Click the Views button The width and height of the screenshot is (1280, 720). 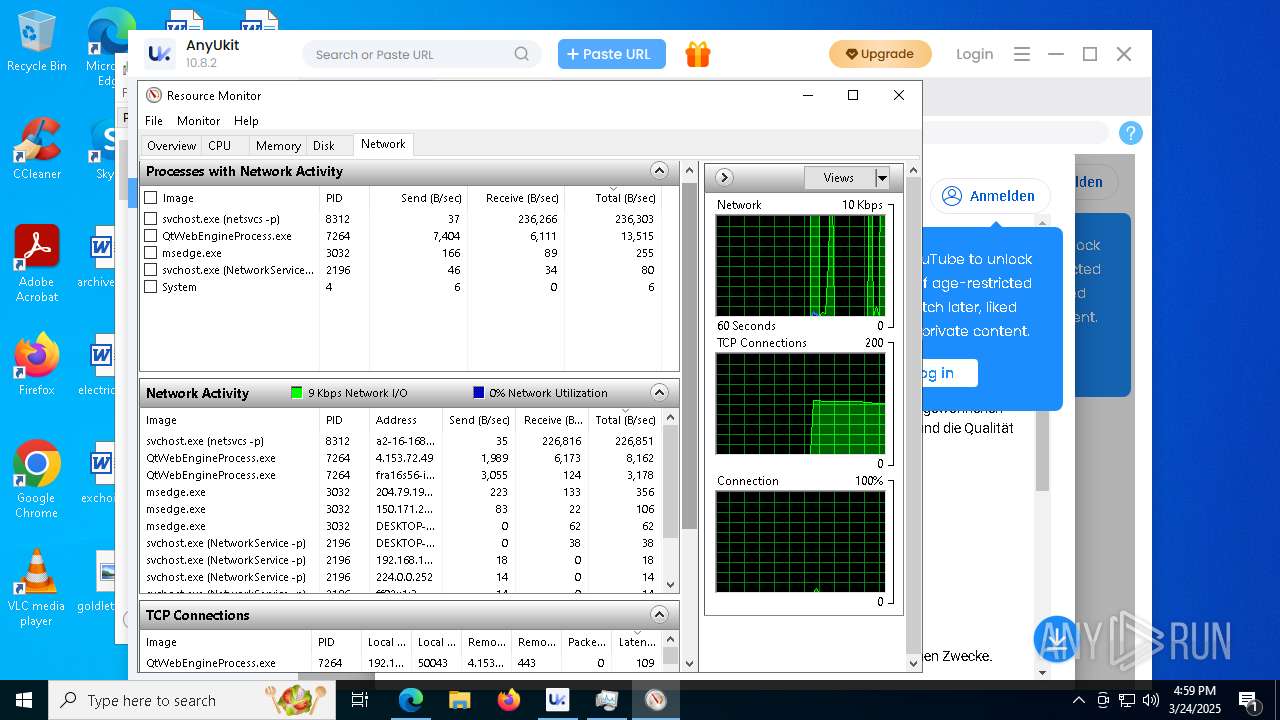pos(839,178)
